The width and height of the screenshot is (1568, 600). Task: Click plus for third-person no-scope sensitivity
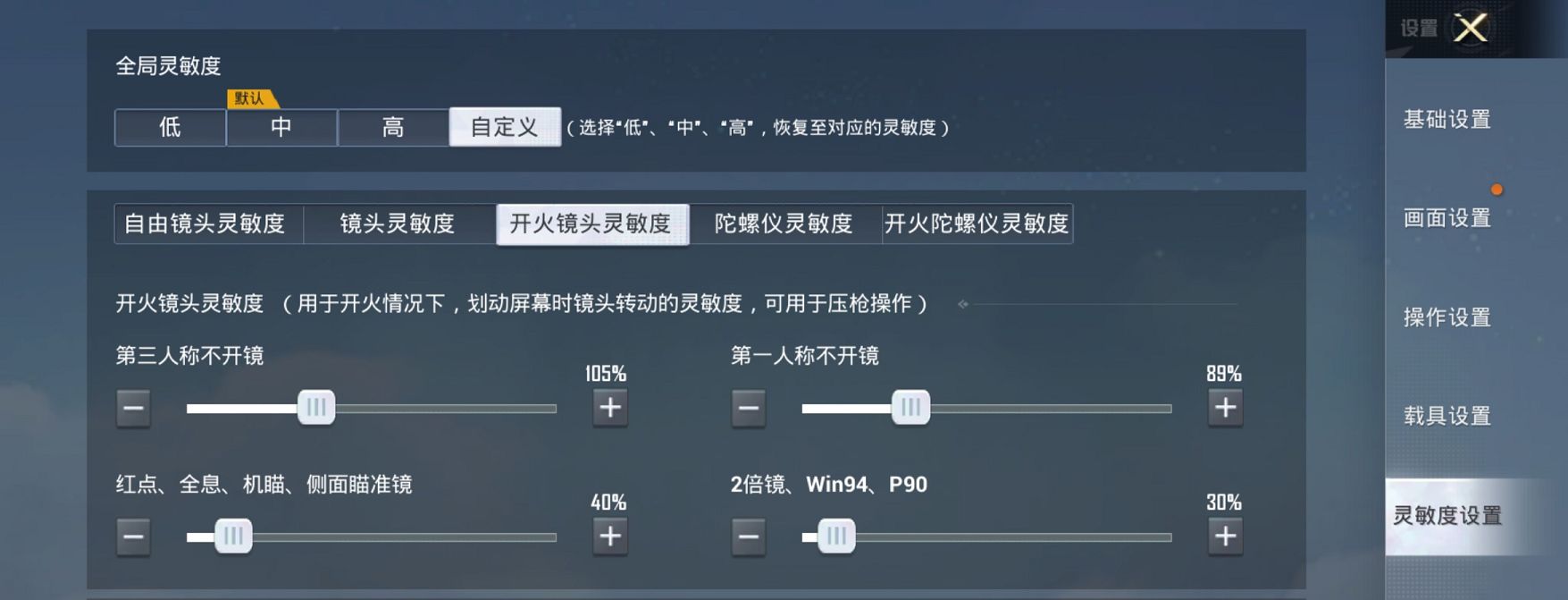610,408
